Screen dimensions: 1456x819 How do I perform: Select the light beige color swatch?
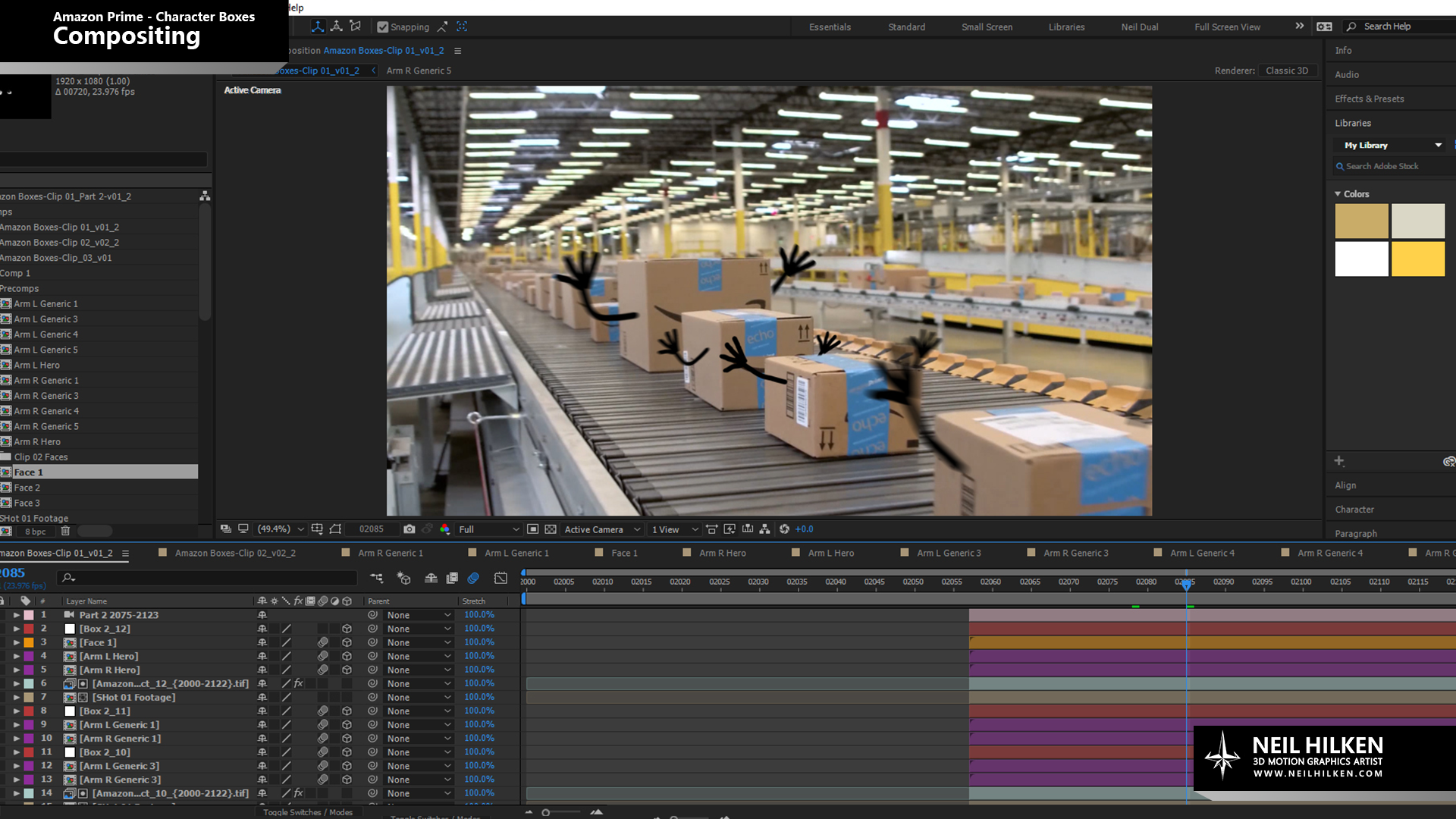[x=1418, y=221]
